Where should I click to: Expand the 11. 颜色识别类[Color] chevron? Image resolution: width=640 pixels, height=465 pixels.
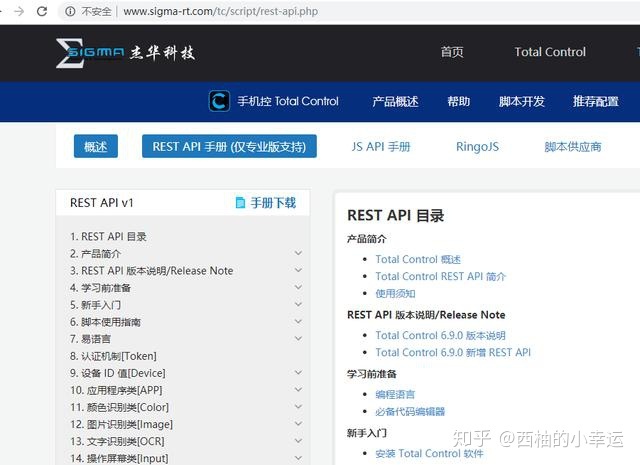pyautogui.click(x=298, y=407)
